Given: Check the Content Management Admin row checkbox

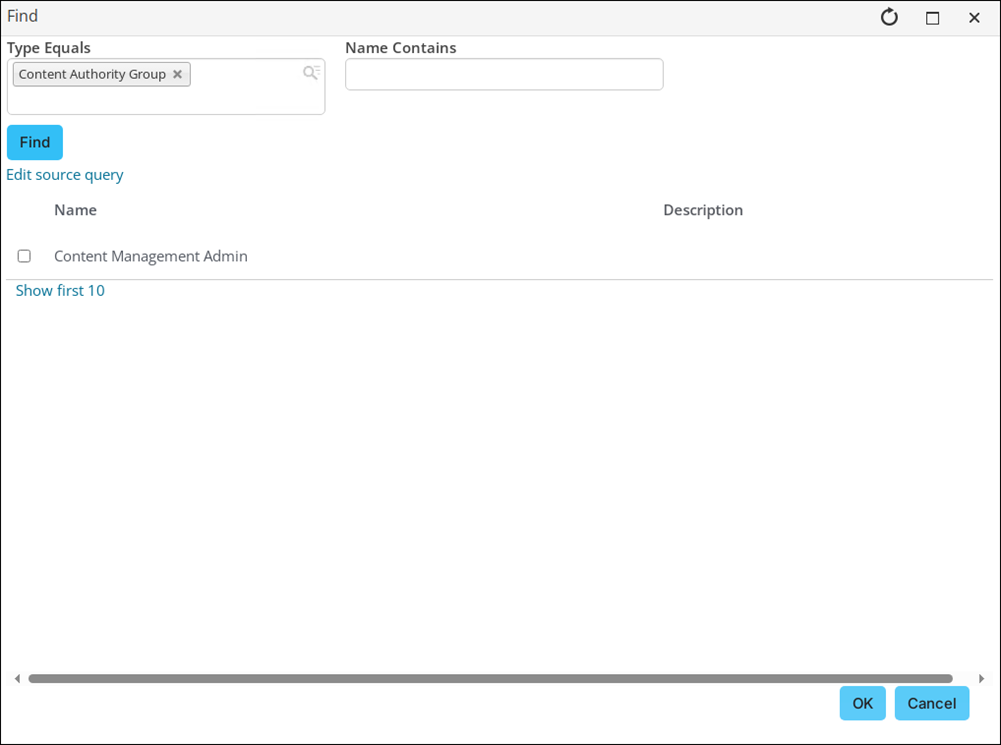Looking at the screenshot, I should pos(24,256).
